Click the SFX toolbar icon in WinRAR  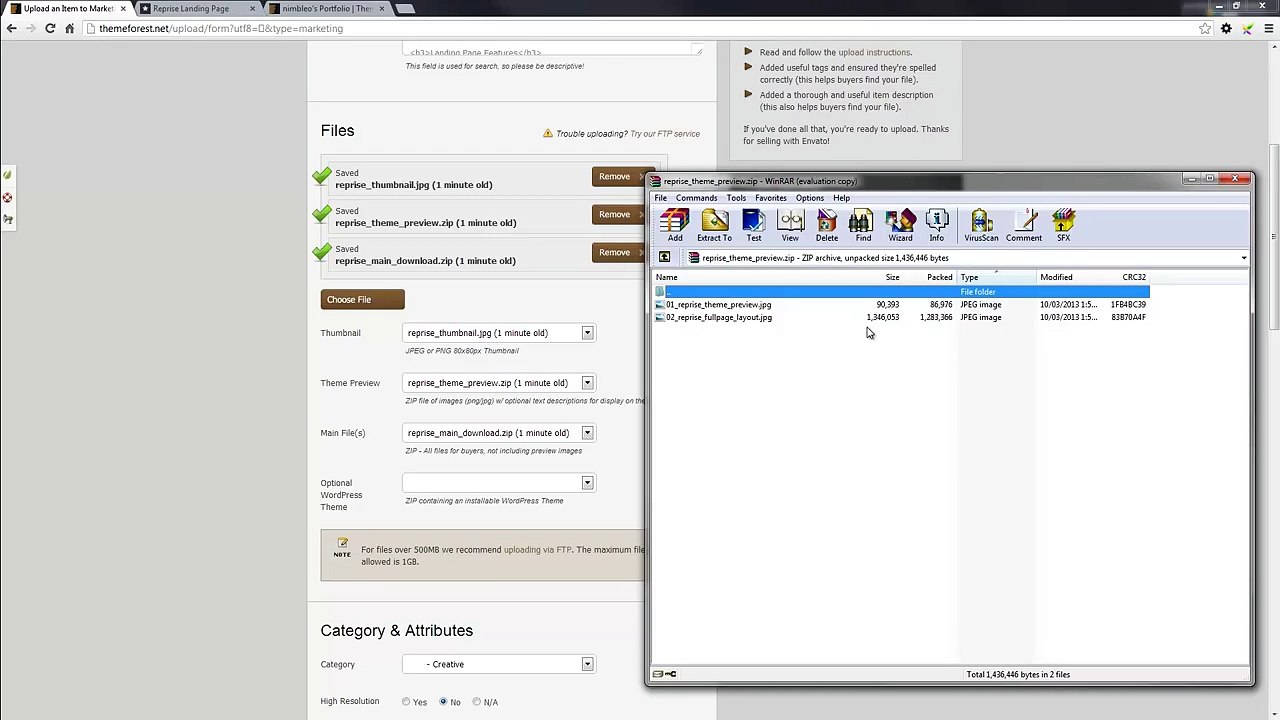(1063, 225)
